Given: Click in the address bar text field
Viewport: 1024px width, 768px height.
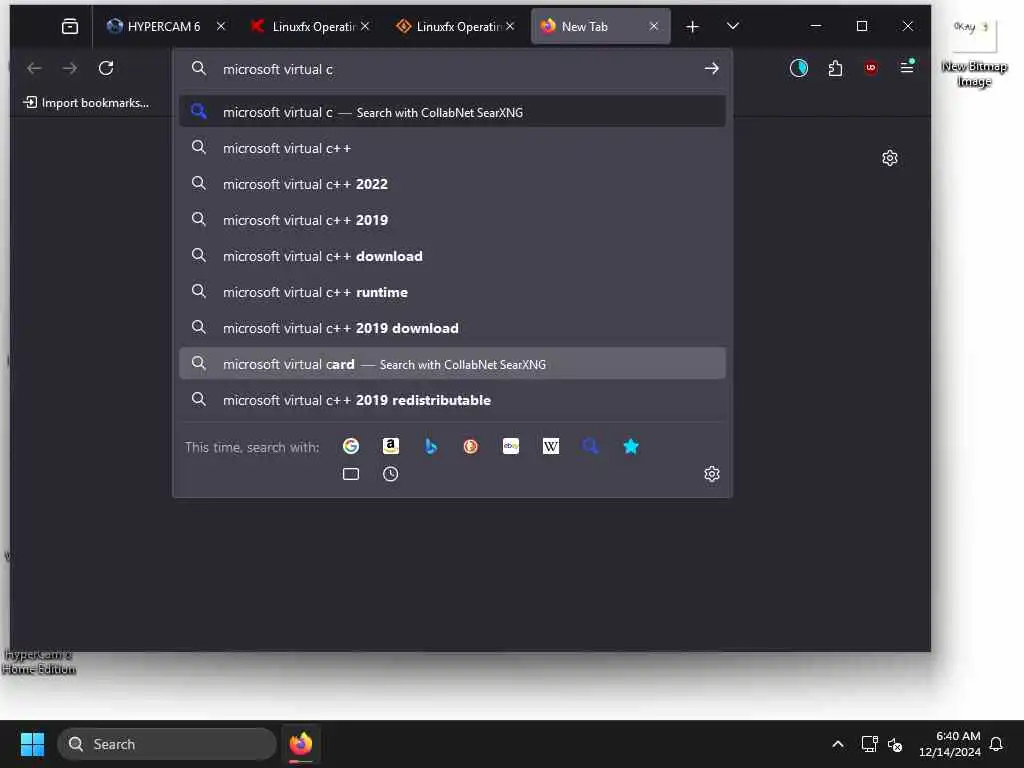Looking at the screenshot, I should pyautogui.click(x=453, y=69).
